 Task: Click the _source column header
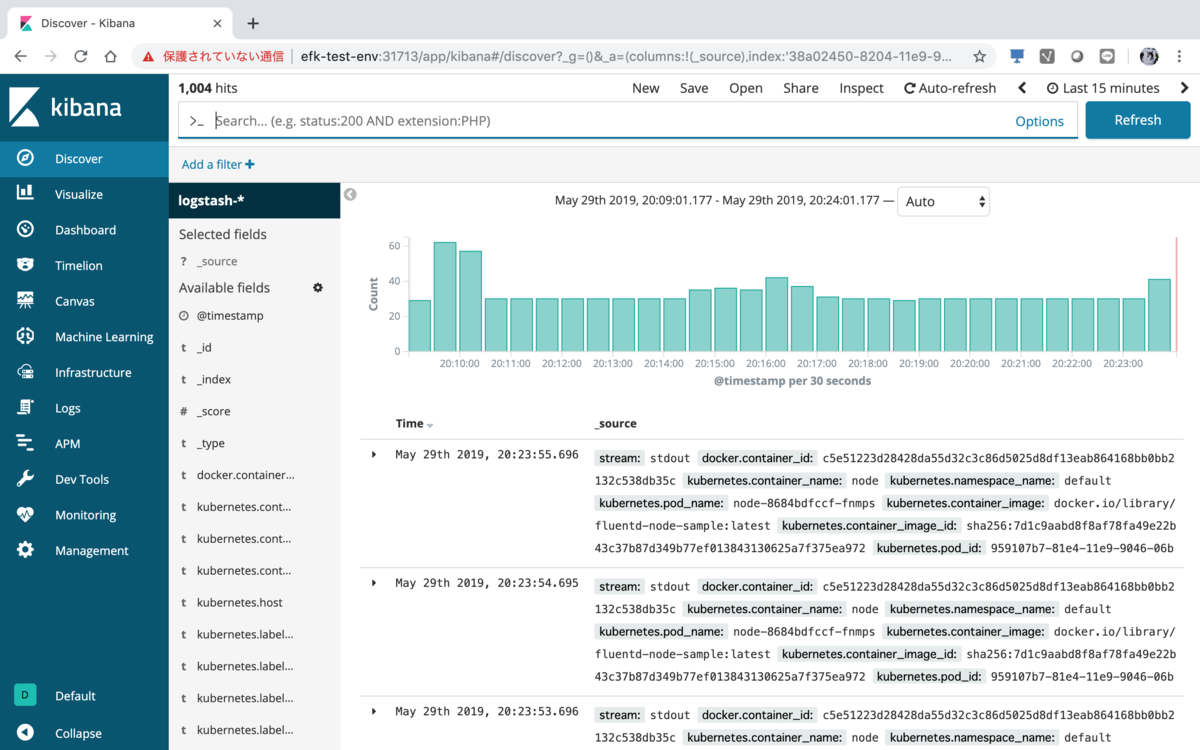coord(615,424)
